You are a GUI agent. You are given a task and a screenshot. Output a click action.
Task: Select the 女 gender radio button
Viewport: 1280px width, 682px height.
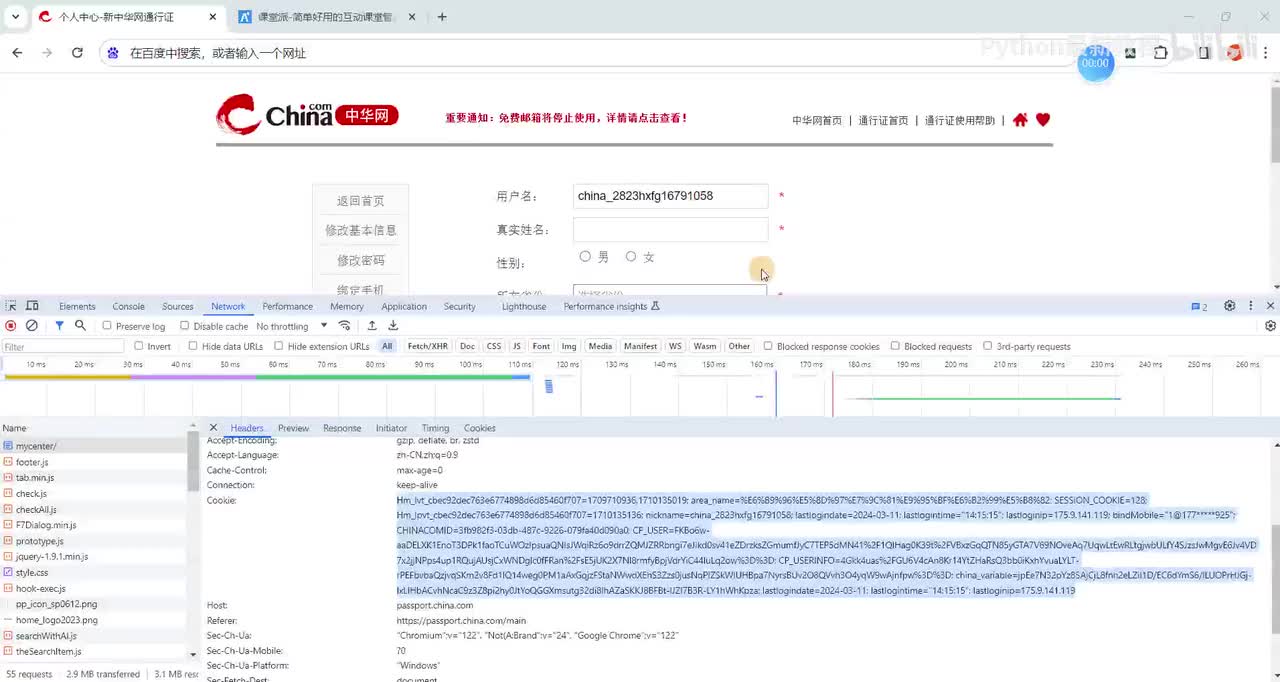click(x=631, y=257)
